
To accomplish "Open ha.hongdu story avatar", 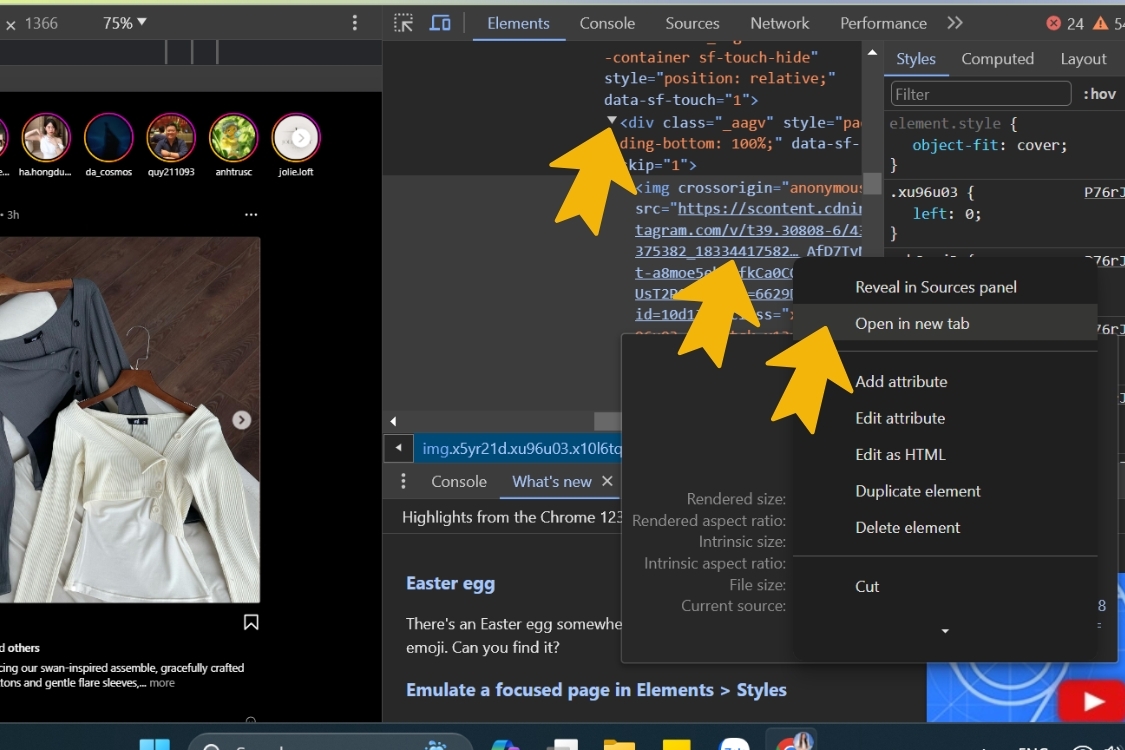I will pyautogui.click(x=46, y=137).
